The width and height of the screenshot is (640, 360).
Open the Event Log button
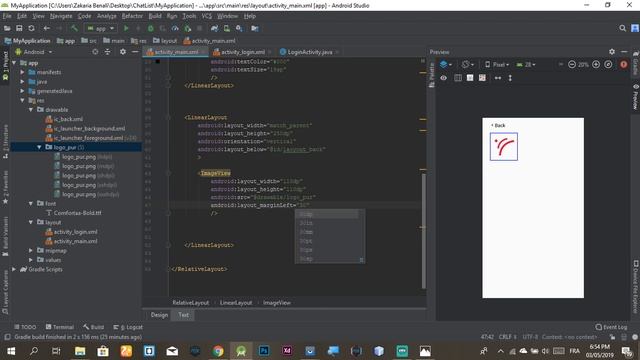(611, 327)
